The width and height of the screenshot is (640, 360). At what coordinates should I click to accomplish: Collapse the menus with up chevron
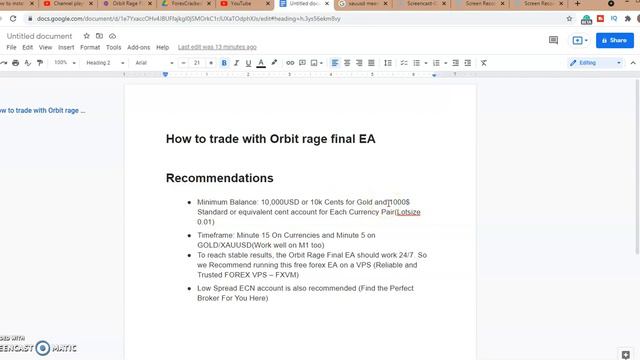click(x=633, y=63)
